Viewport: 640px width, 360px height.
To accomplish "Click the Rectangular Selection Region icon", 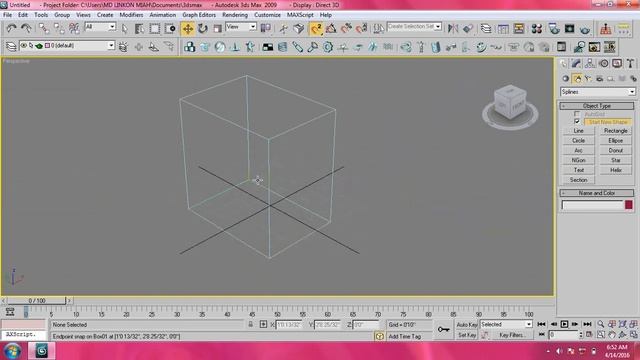I will [155, 29].
